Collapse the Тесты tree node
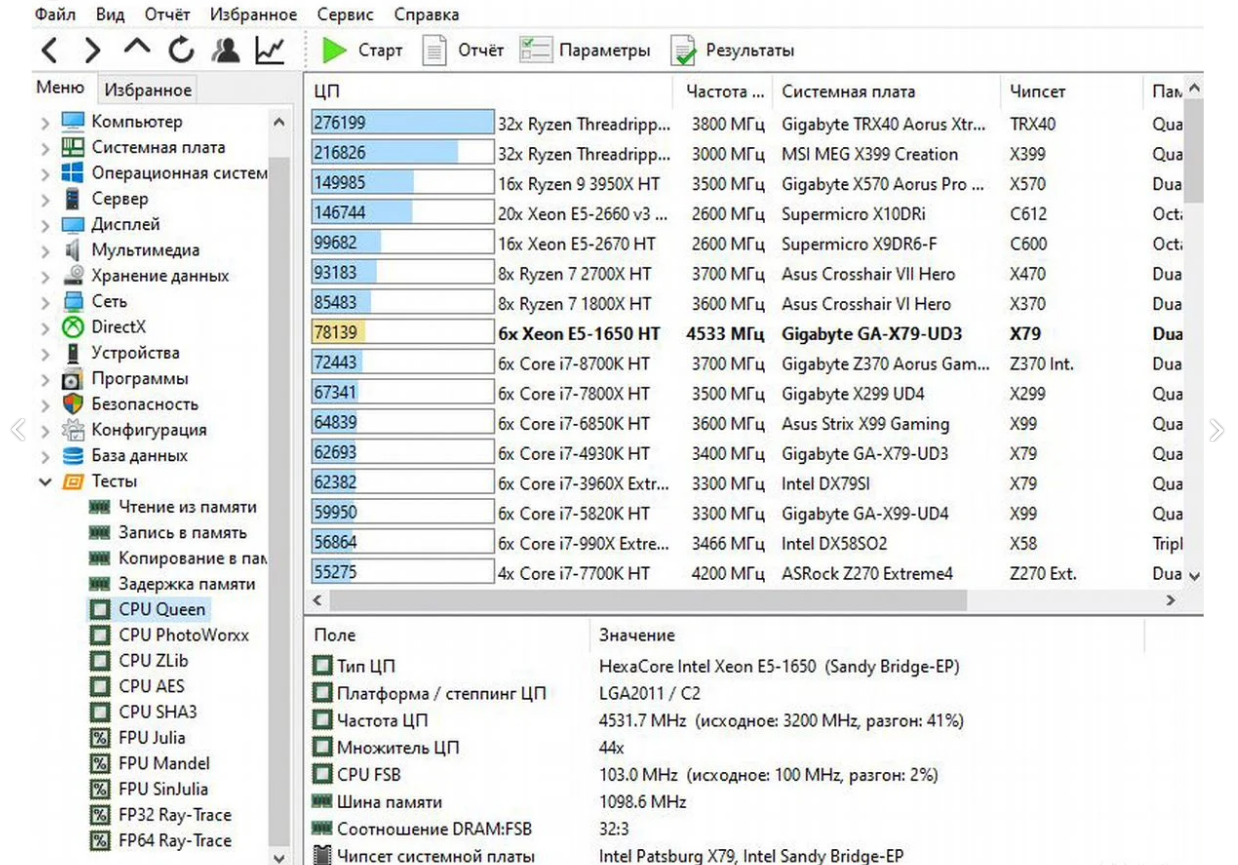 click(45, 482)
